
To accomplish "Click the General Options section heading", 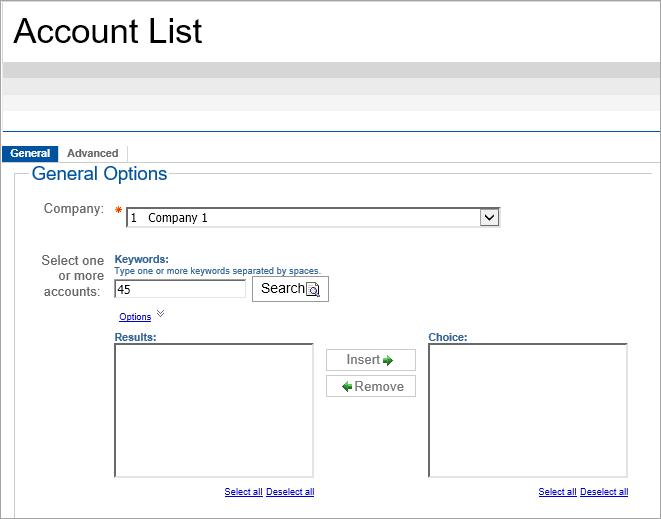I will (100, 174).
